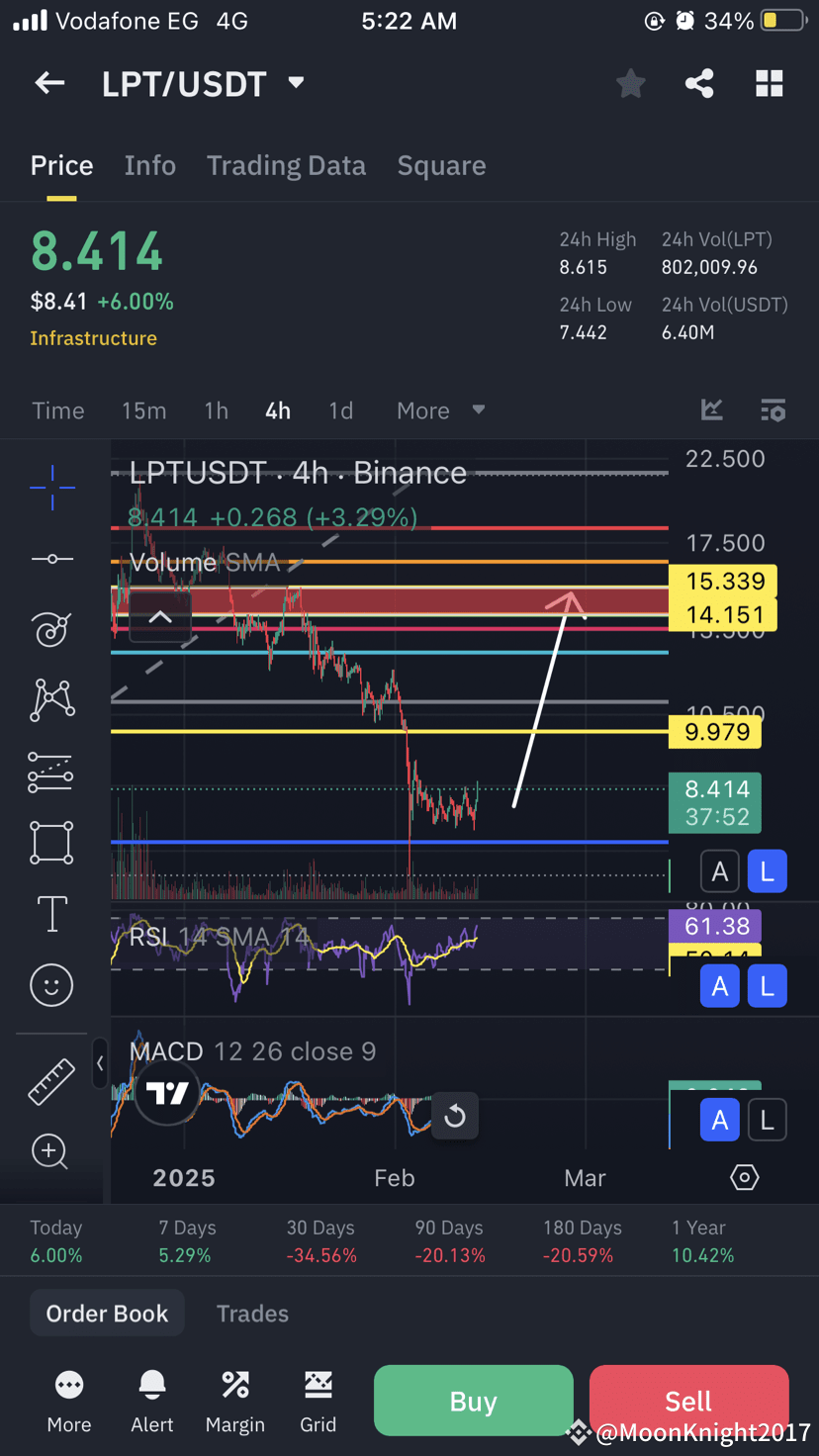
Task: Open the emoji sticker tool
Action: tap(50, 985)
